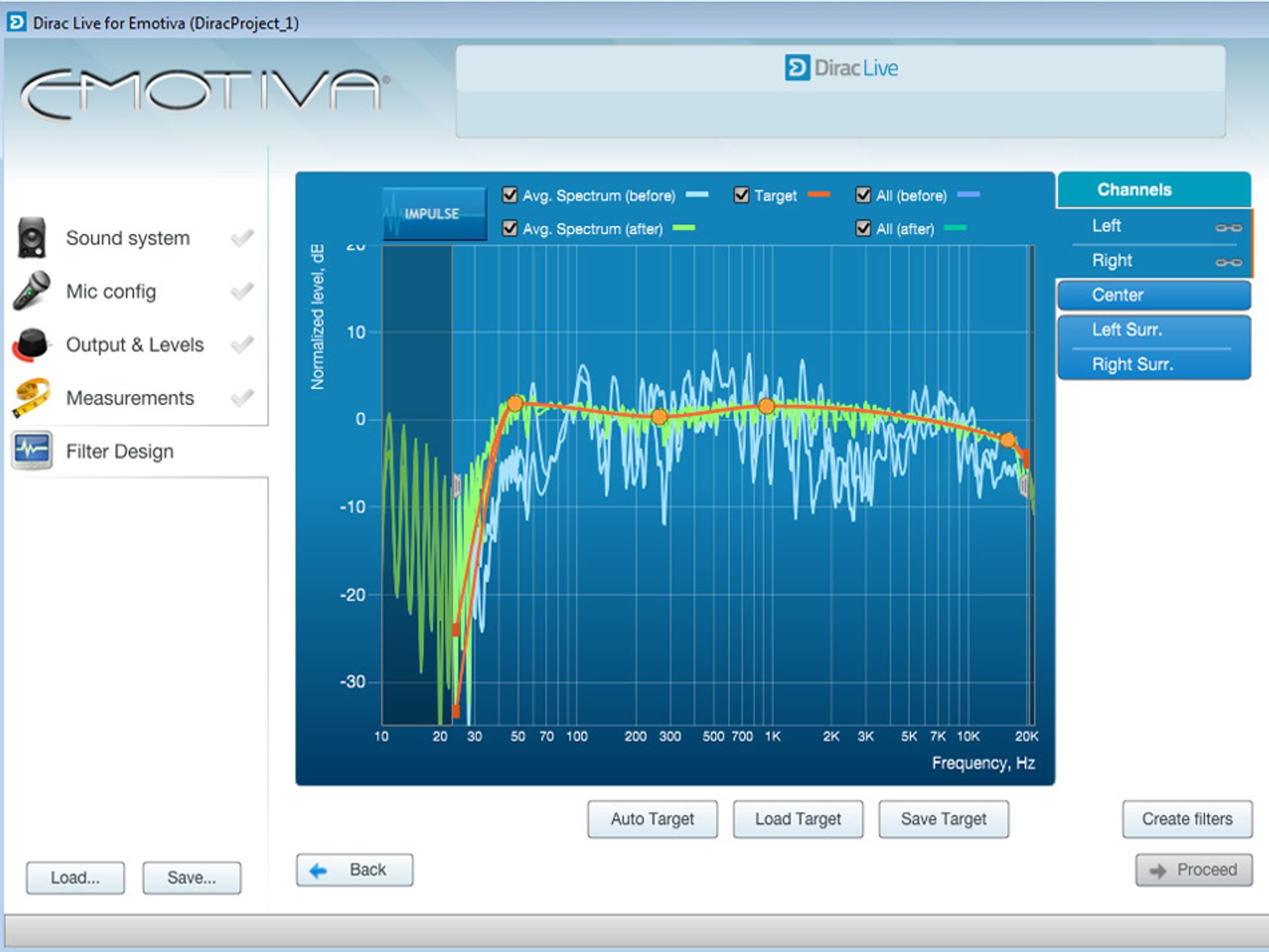
Task: Toggle the Target curve checkbox
Action: 741,195
